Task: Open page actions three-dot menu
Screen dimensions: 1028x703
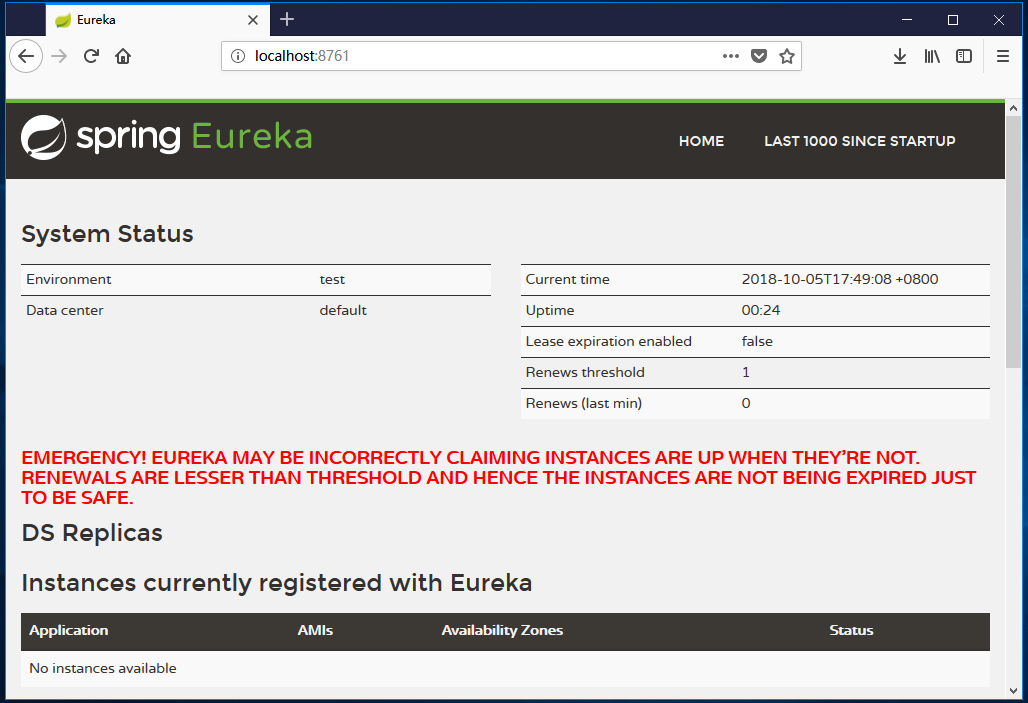Action: tap(731, 56)
